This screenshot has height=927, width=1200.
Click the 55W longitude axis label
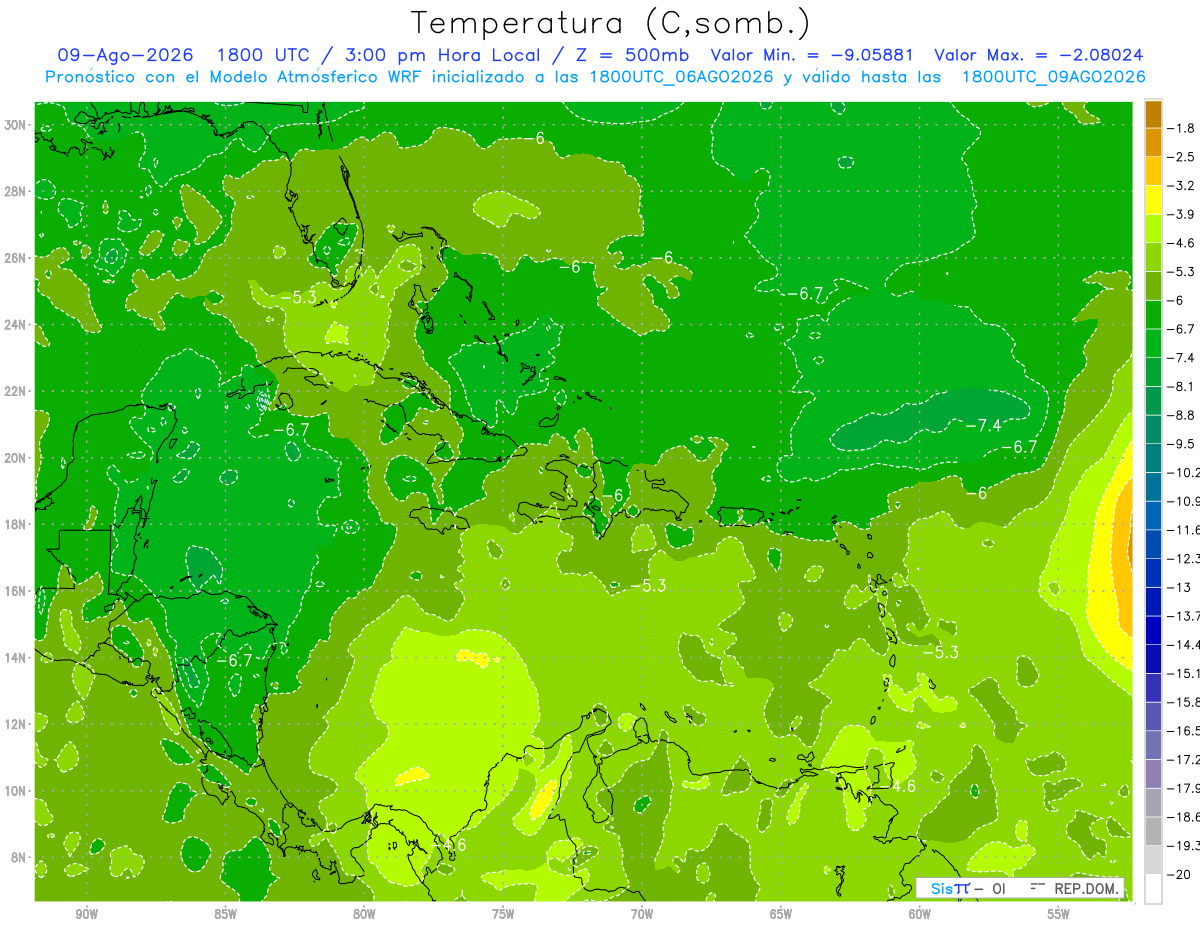1059,914
